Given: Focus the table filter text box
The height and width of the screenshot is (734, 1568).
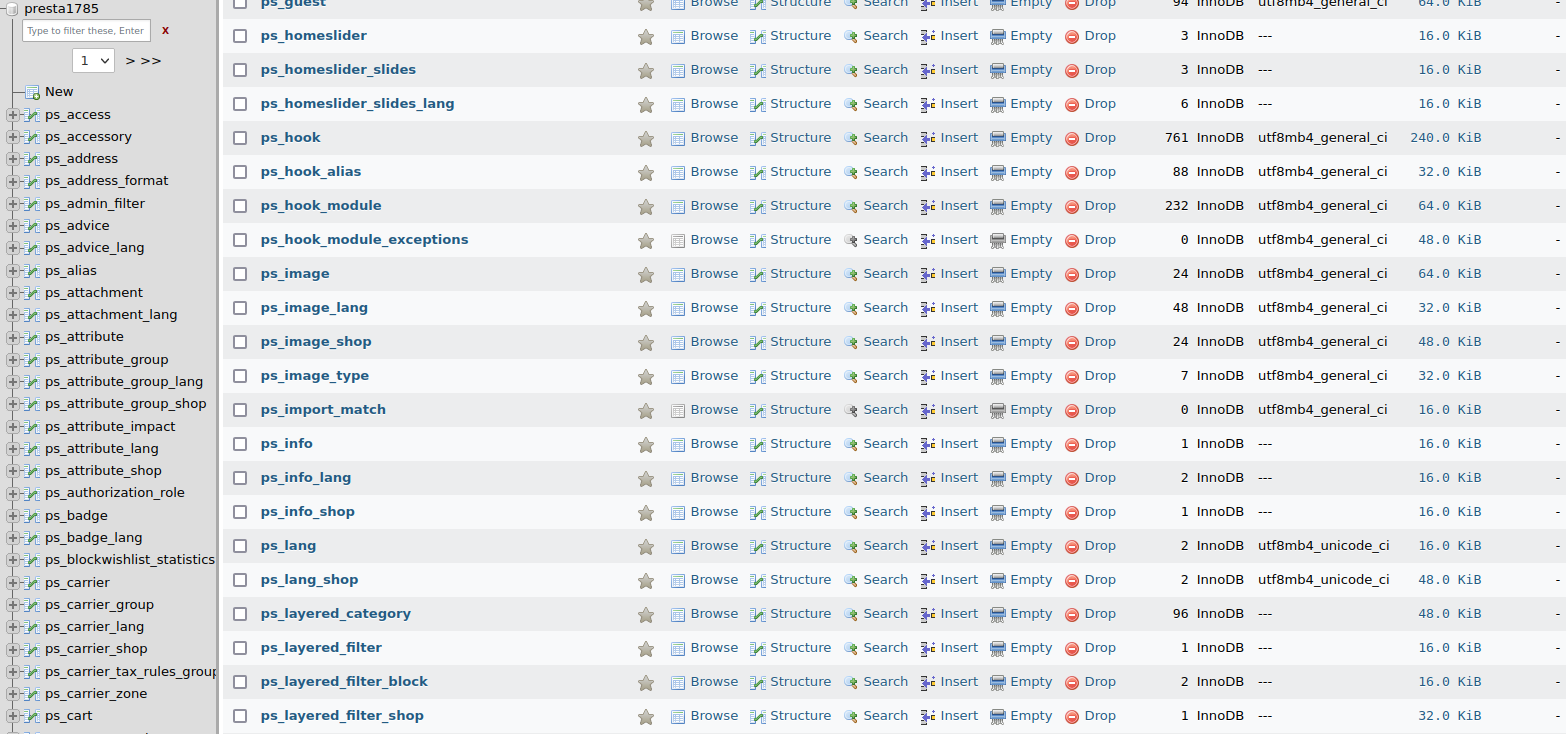Looking at the screenshot, I should pyautogui.click(x=86, y=31).
